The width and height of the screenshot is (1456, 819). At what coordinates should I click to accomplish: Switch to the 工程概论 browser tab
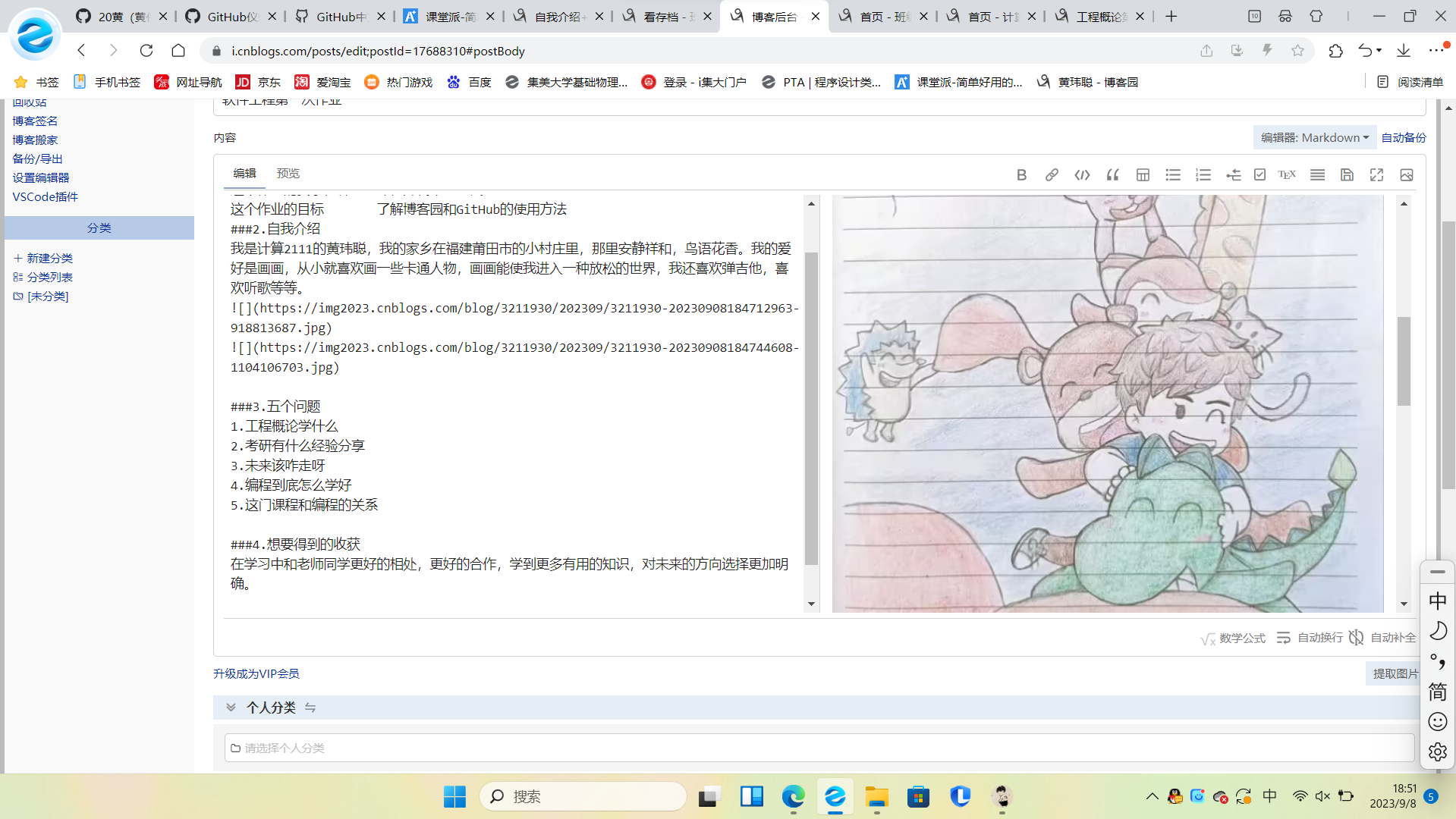[x=1101, y=17]
